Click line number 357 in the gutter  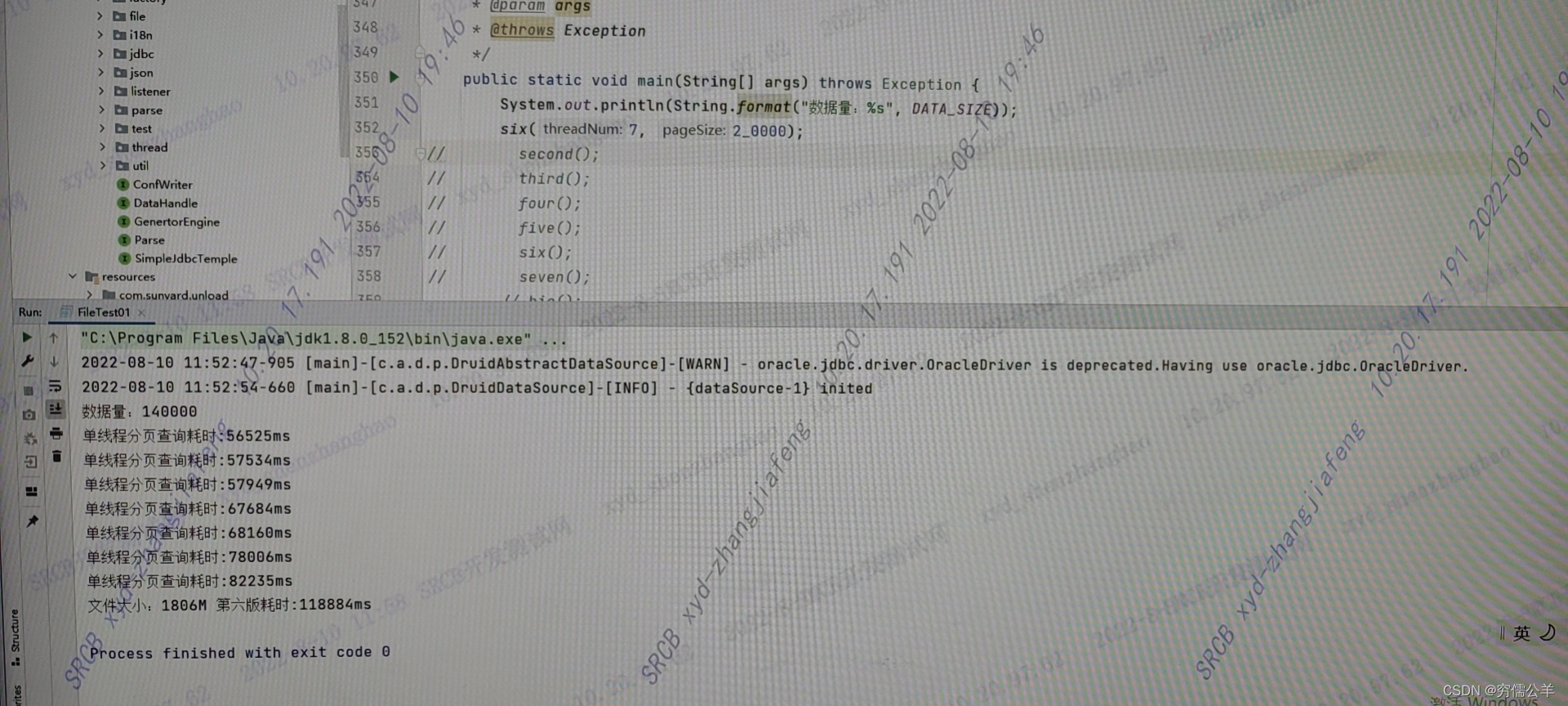click(x=368, y=252)
